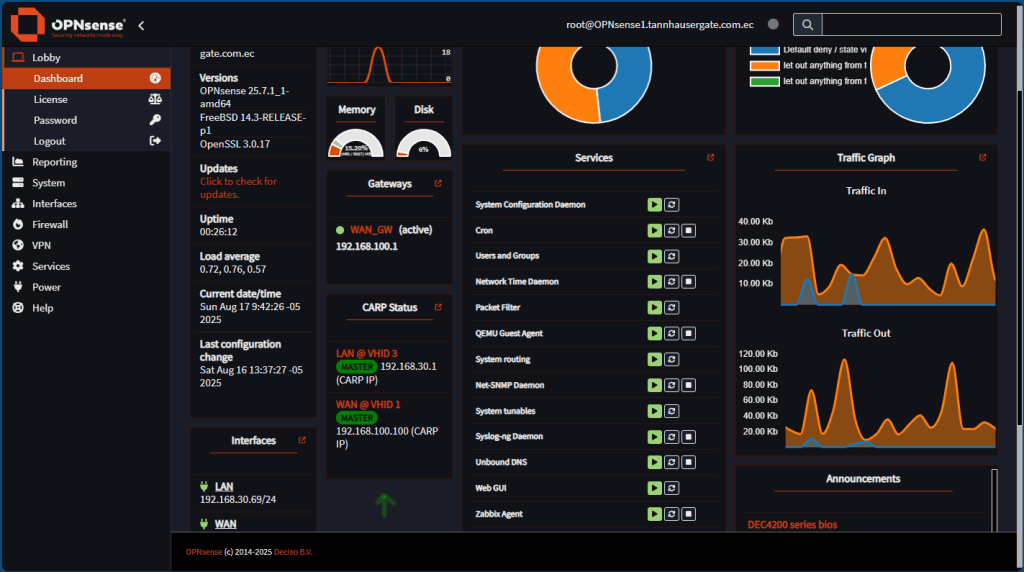Click the Traffic Graph widget link icon
1024x572 pixels.
[984, 158]
